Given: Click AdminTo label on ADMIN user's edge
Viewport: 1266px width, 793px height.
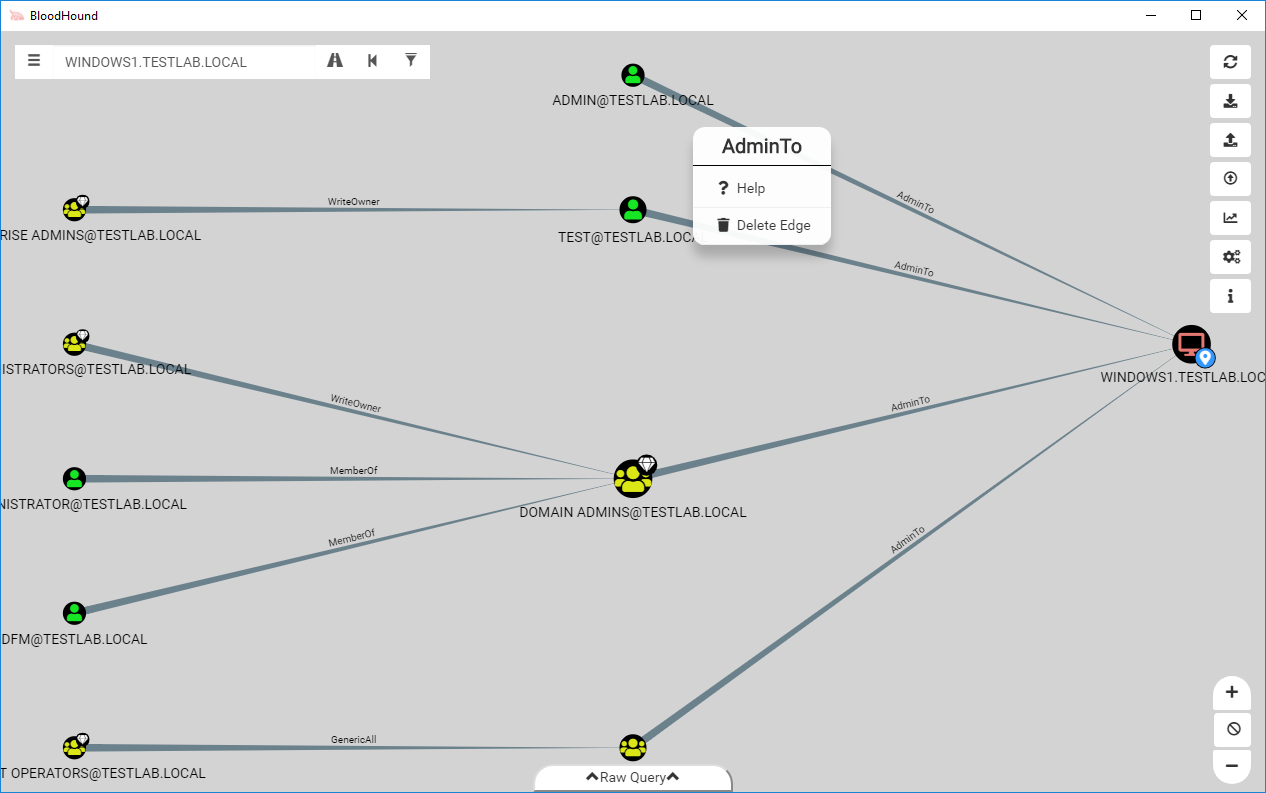Looking at the screenshot, I should pyautogui.click(x=915, y=203).
